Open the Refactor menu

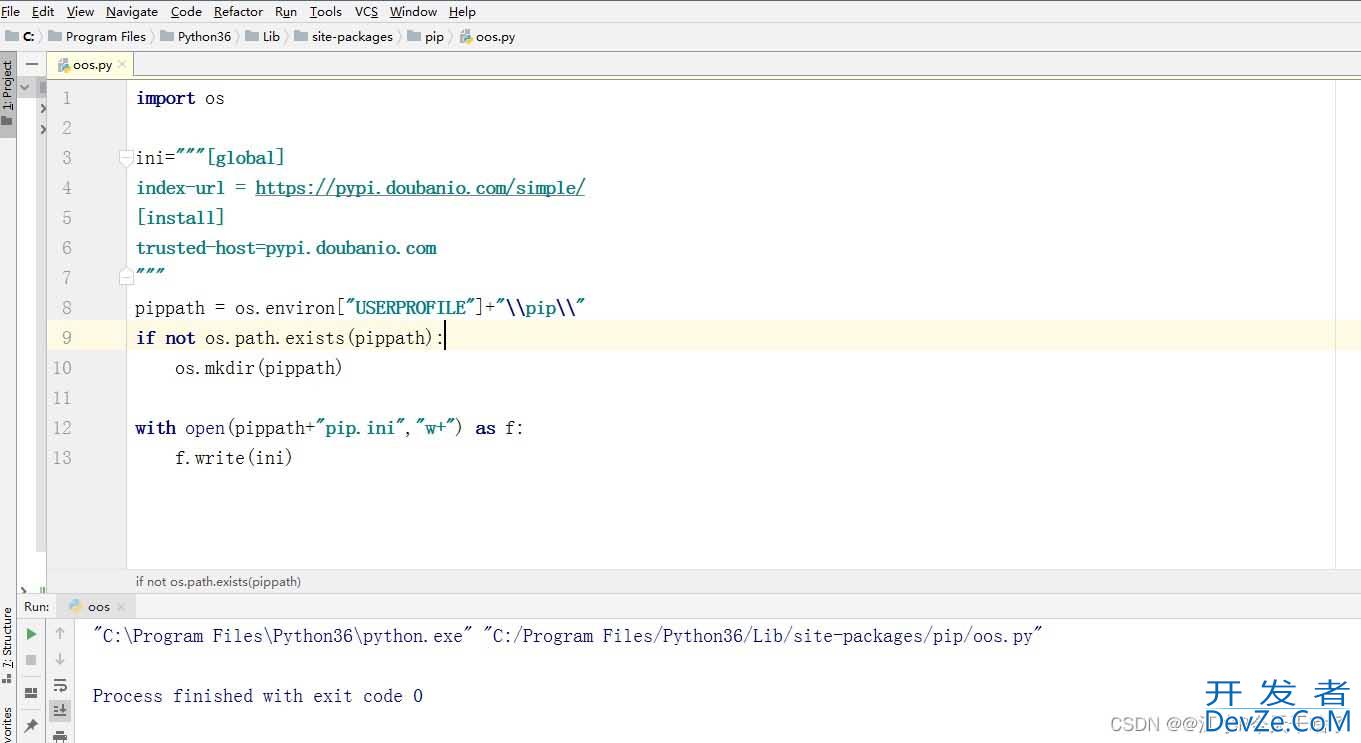click(x=238, y=12)
